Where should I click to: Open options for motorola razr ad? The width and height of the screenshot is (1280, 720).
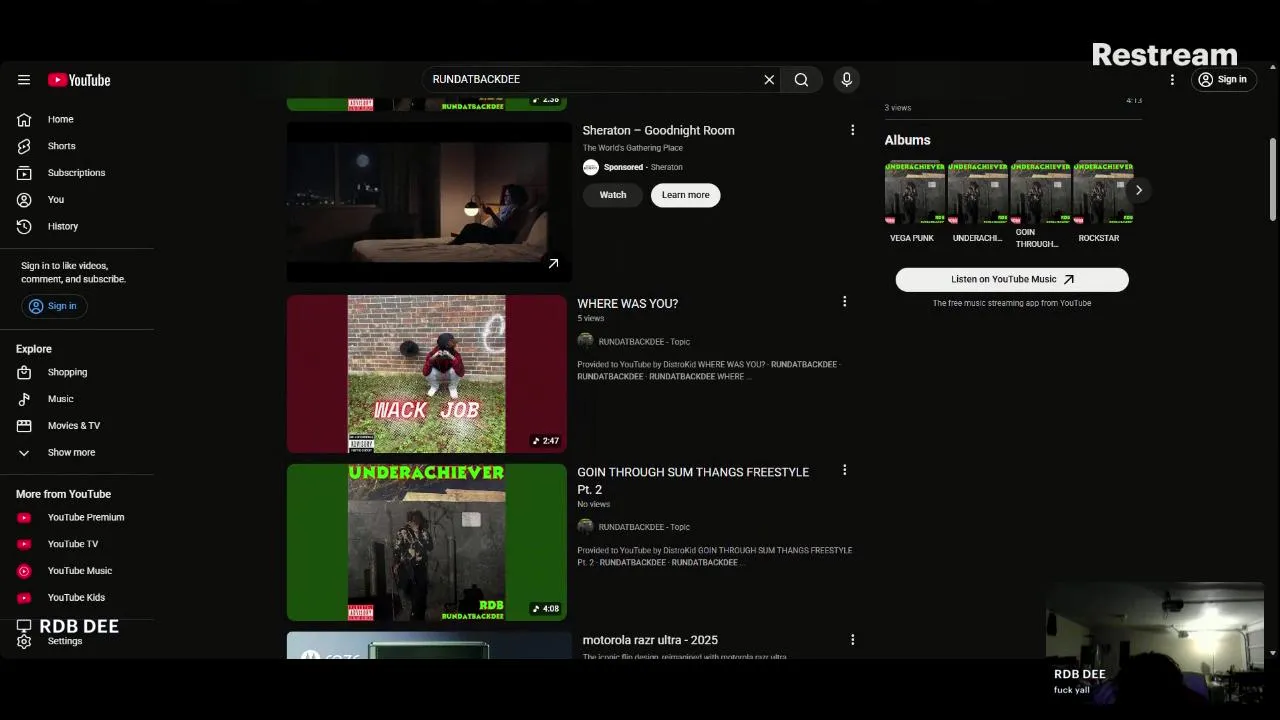coord(852,640)
